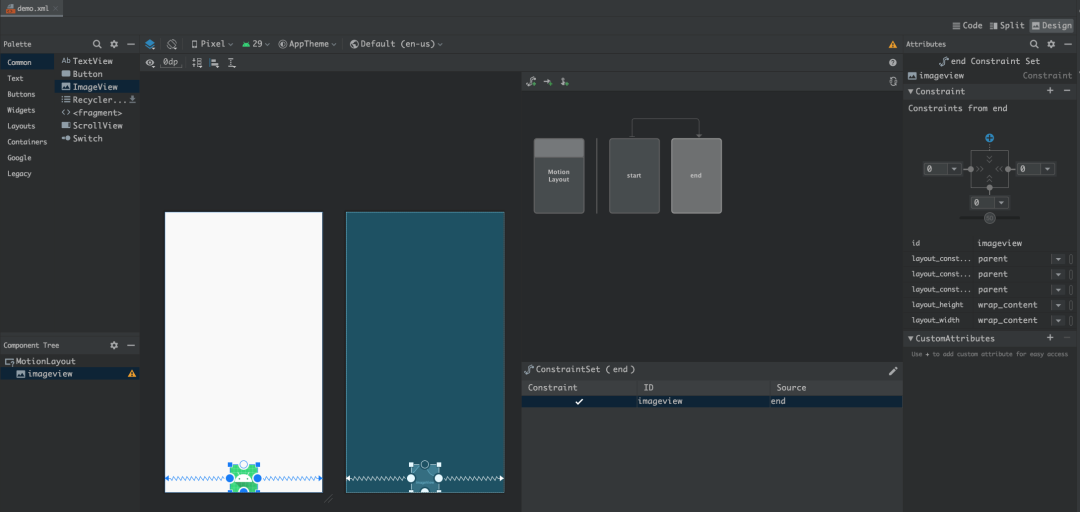Click the blue plus top constraint anchor
The width and height of the screenshot is (1080, 512).
point(989,137)
